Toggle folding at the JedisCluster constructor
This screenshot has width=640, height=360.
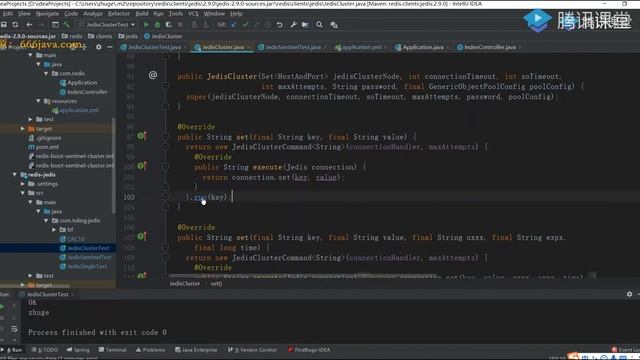[x=165, y=86]
